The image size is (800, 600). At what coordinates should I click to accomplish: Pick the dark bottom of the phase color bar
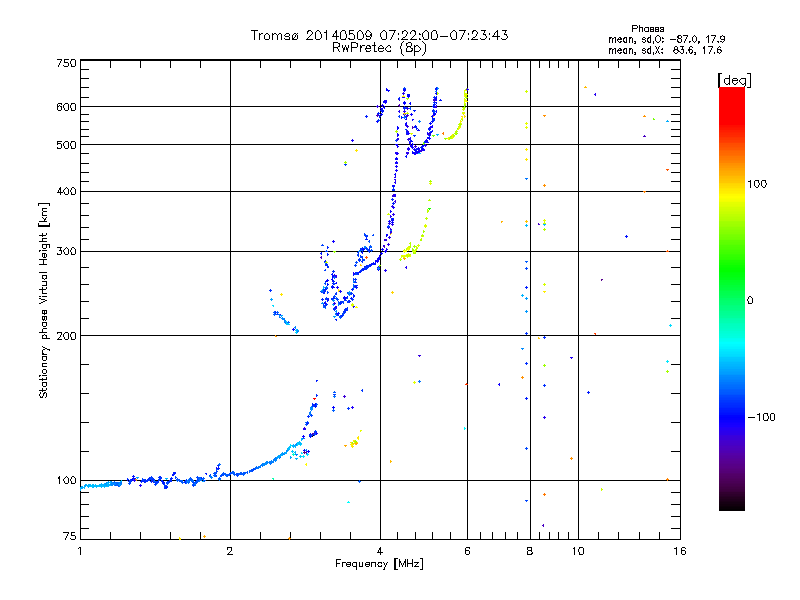coord(732,500)
